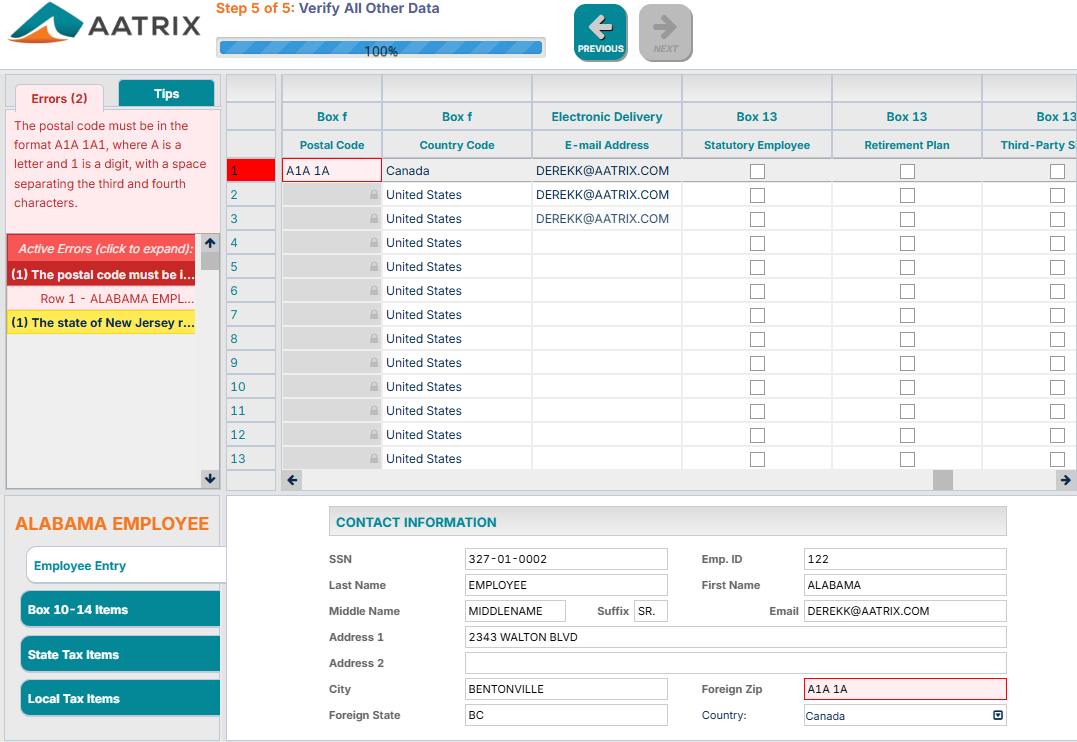Select row 4 header in grid
Screen dimensions: 1077x742
click(x=251, y=243)
